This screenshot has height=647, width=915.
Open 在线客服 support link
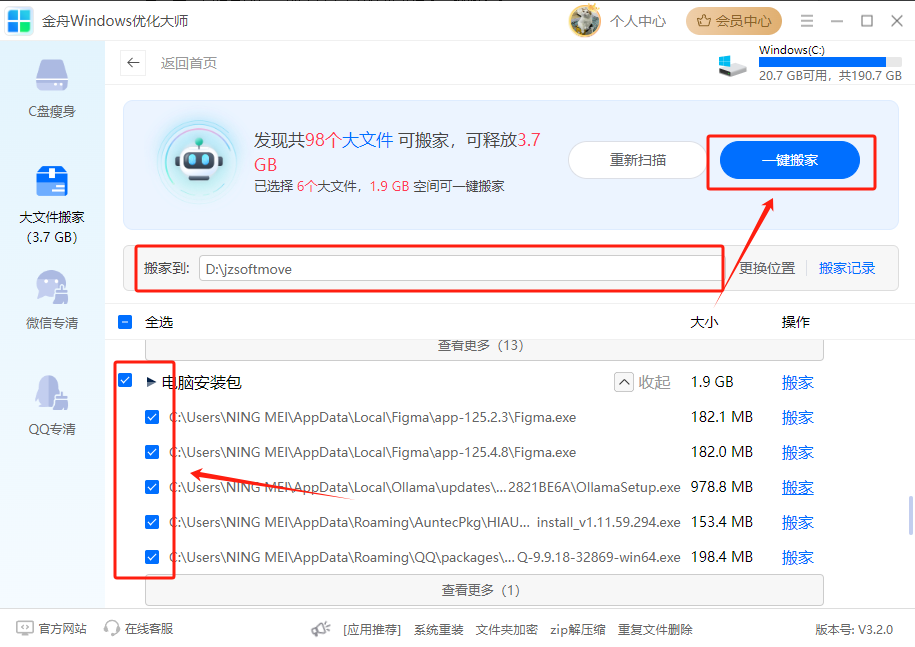tap(149, 629)
